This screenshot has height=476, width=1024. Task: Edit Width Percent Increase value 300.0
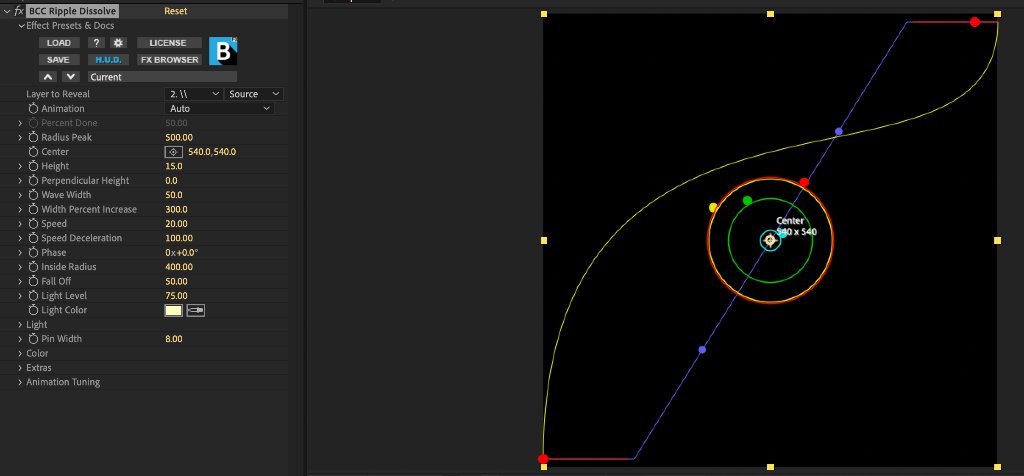click(176, 209)
